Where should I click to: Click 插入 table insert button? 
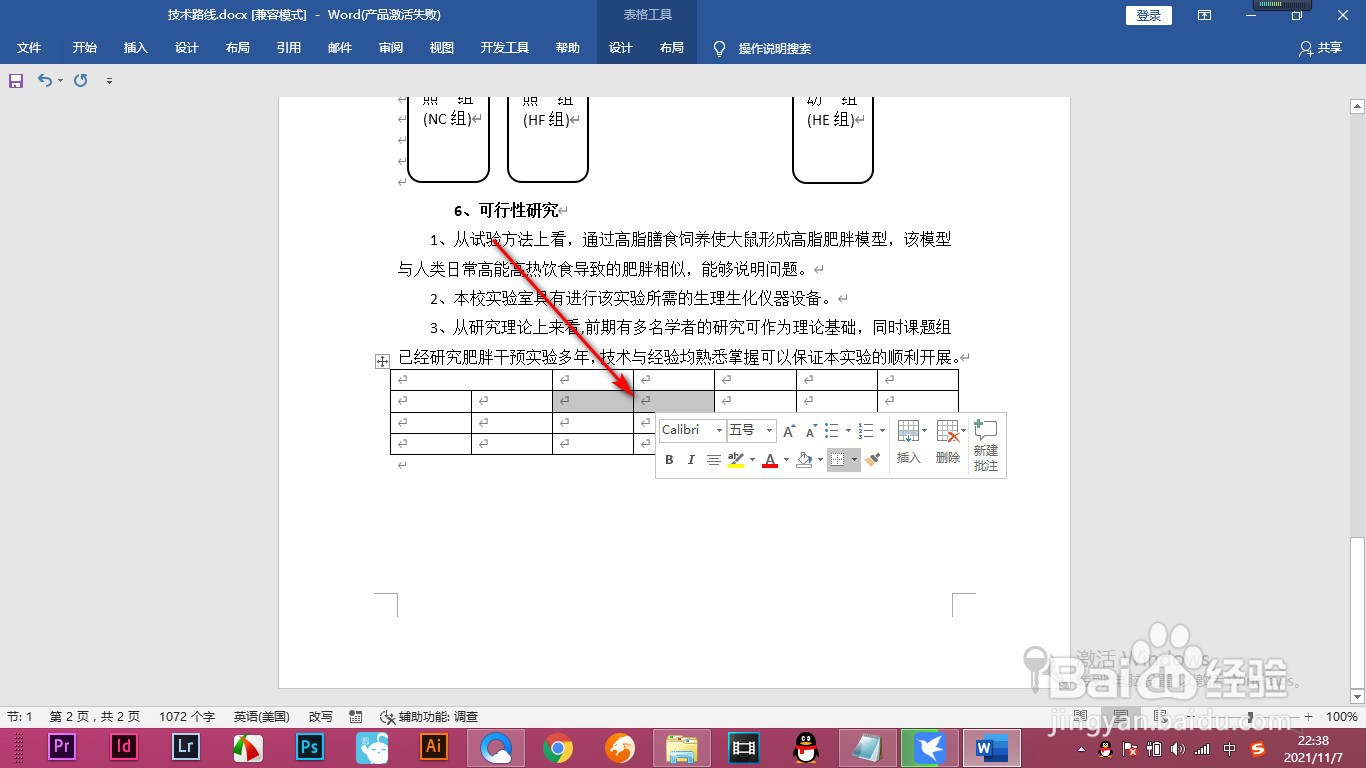[909, 442]
